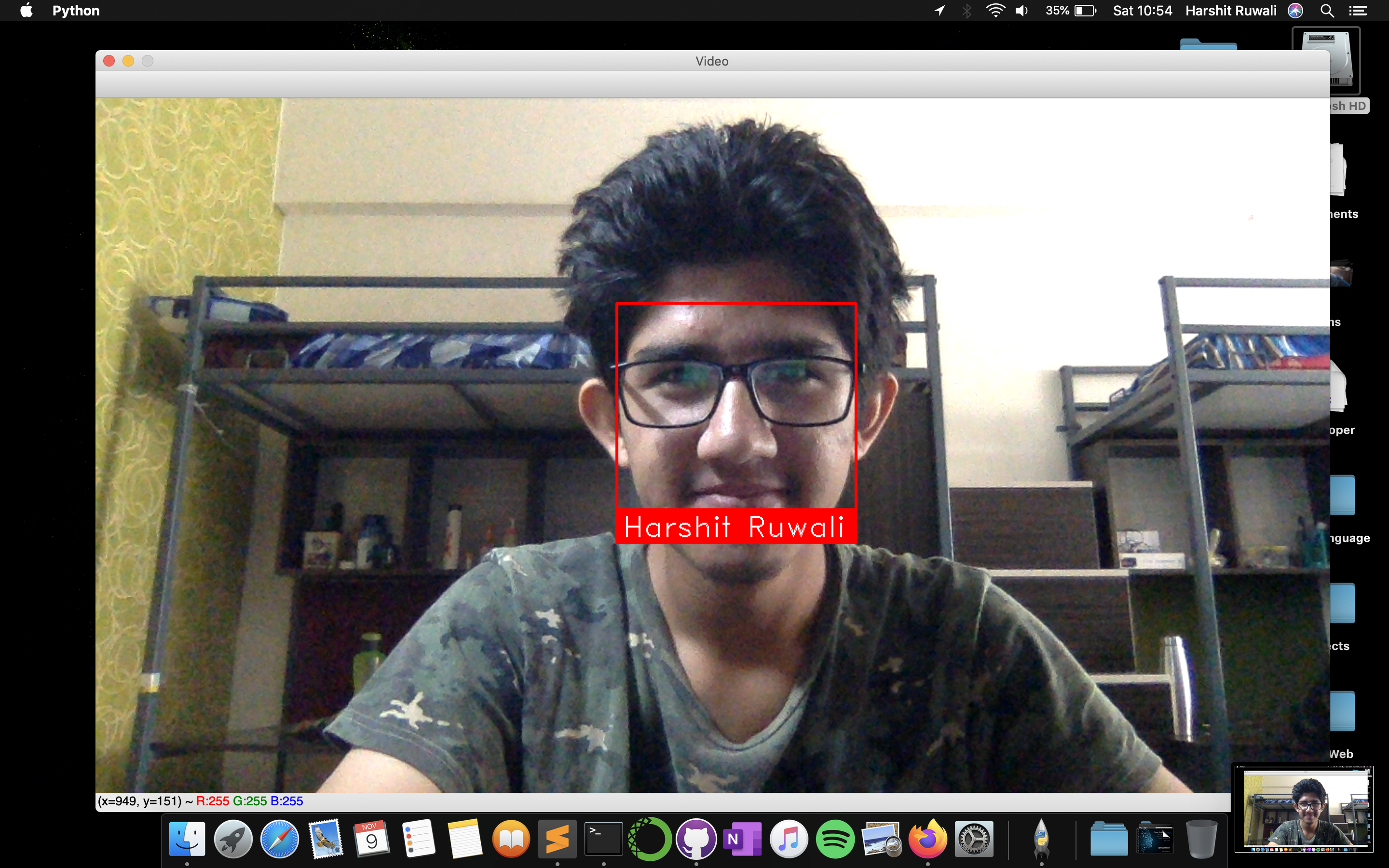Switch to Terminal in the dock
1389x868 pixels.
click(x=604, y=839)
